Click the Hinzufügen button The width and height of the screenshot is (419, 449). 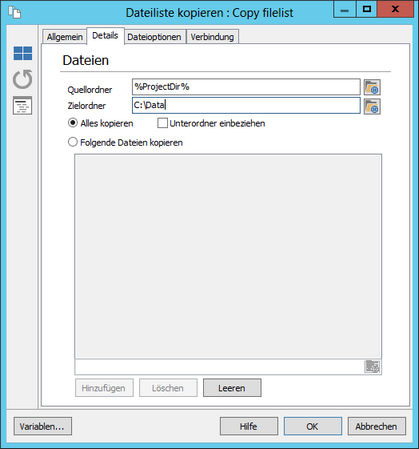(x=104, y=388)
